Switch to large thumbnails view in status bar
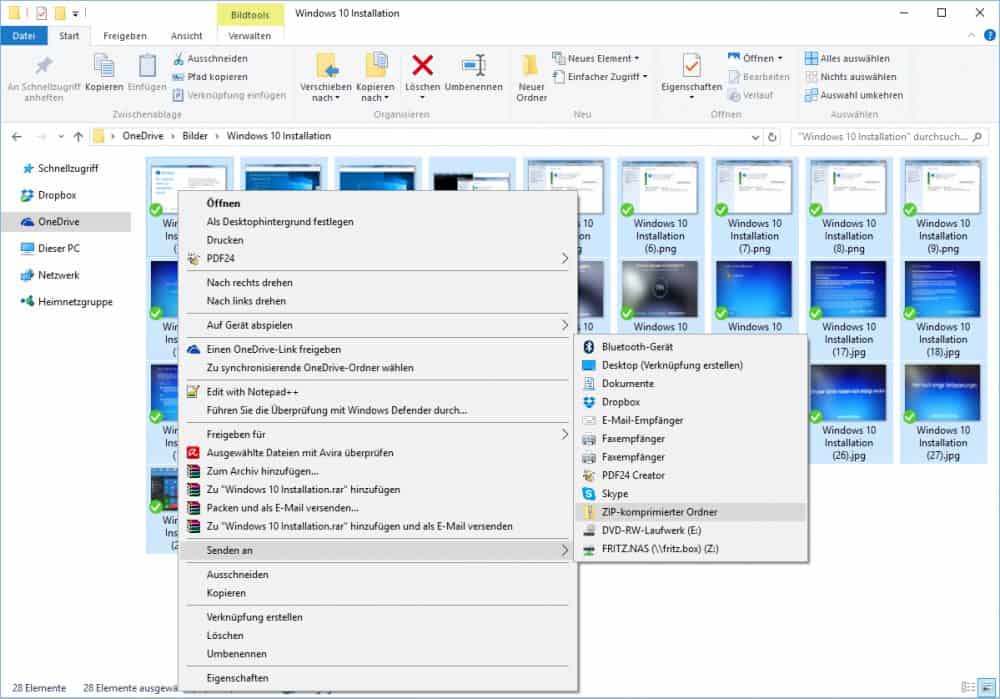 tap(987, 688)
